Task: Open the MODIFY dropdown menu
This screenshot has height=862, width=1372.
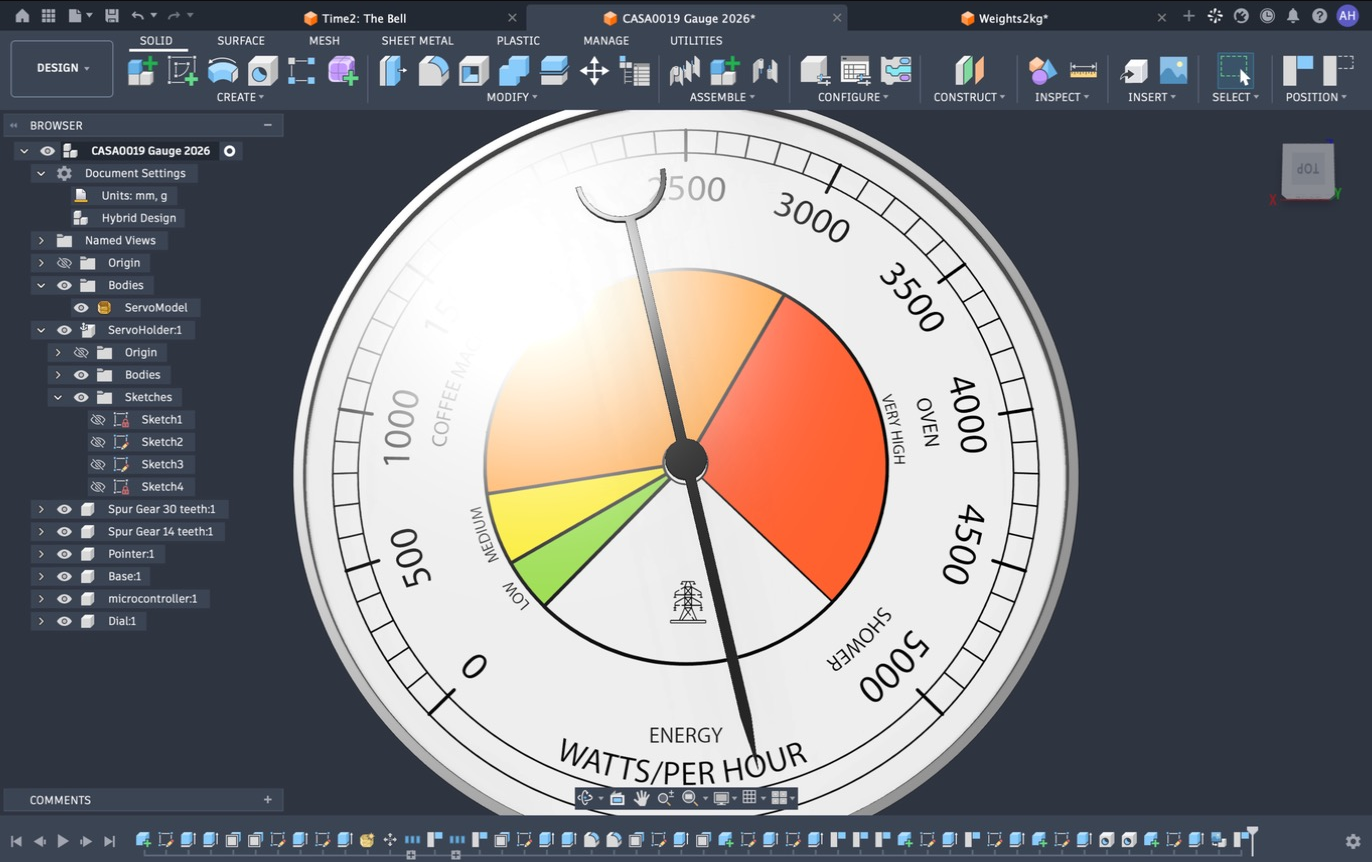Action: coord(512,97)
